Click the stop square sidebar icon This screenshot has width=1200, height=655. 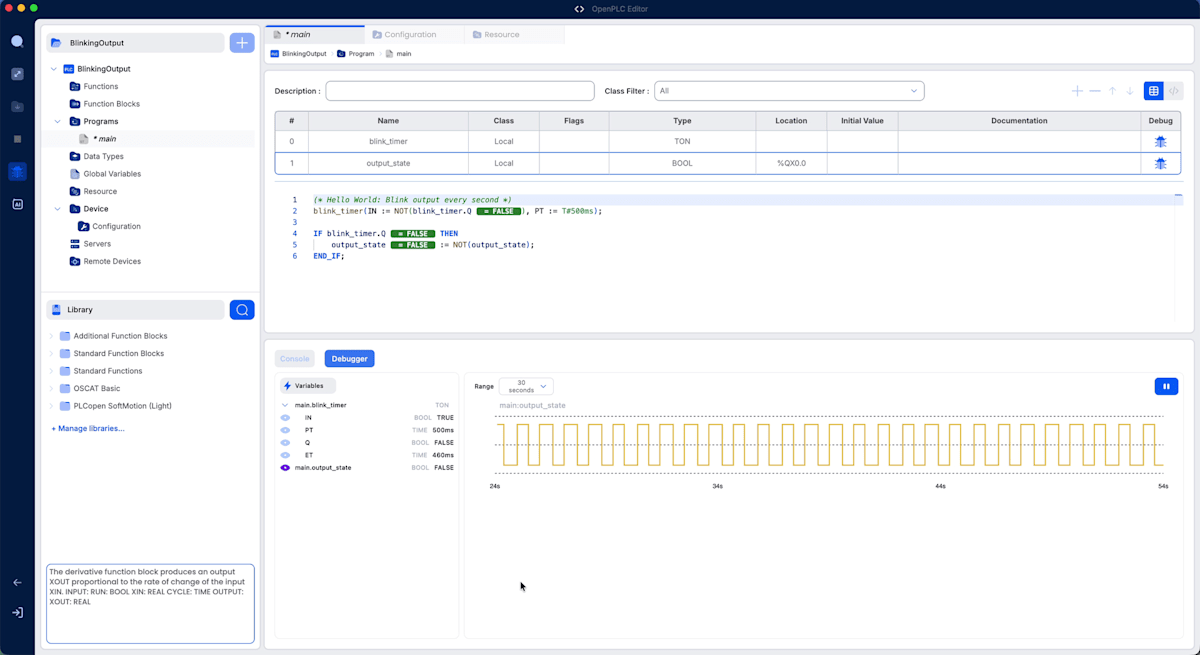click(x=17, y=139)
